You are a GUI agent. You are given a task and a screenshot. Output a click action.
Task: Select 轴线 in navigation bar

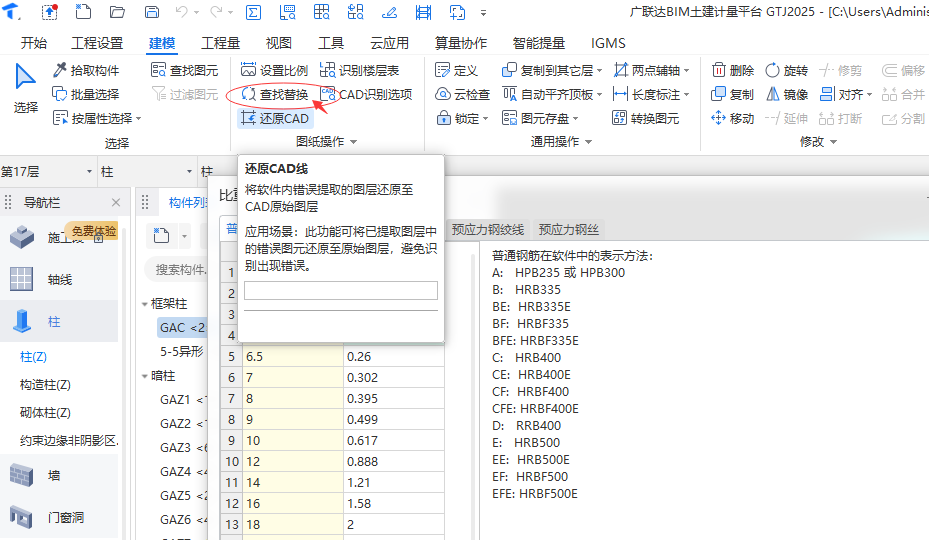pyautogui.click(x=59, y=279)
